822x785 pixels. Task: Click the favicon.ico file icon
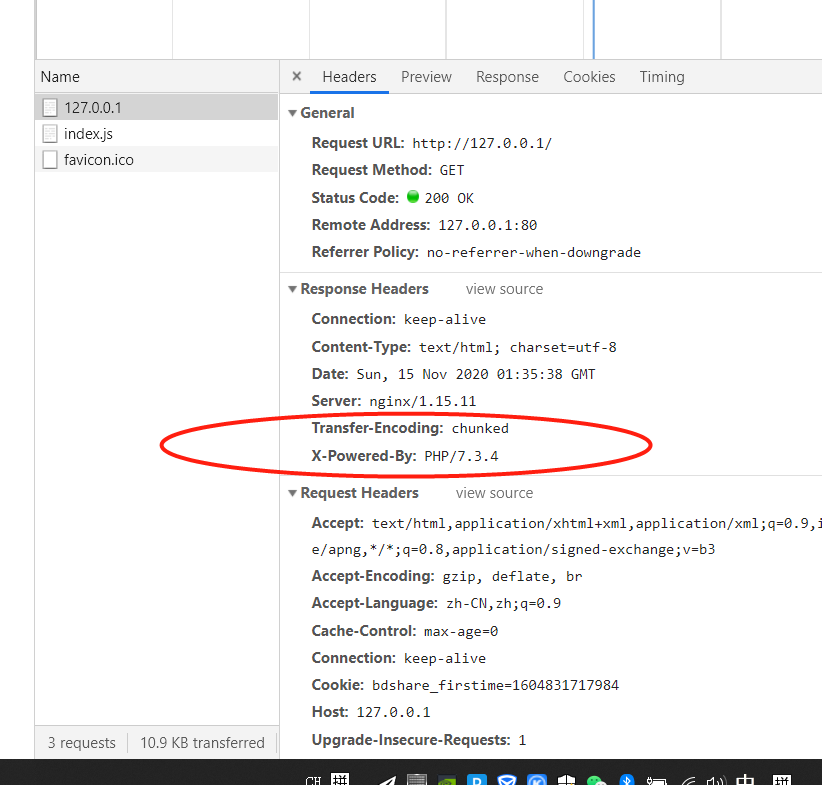click(48, 160)
